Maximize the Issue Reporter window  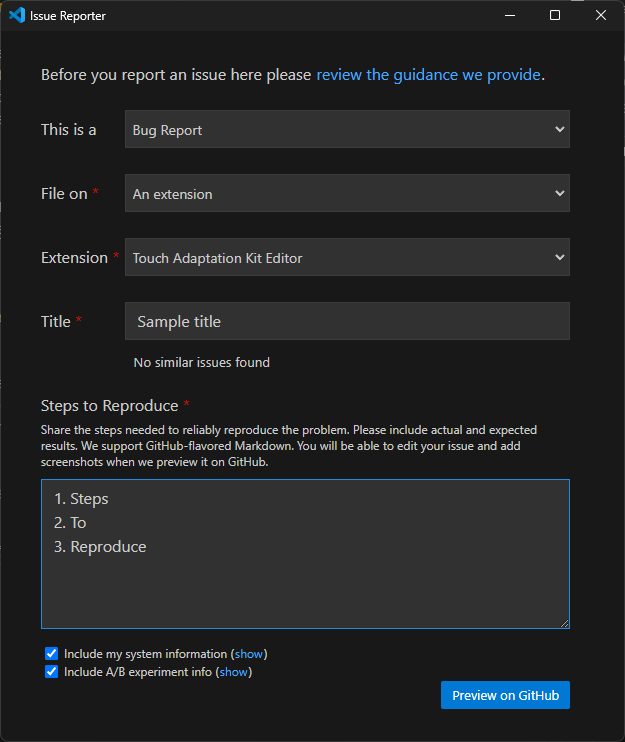pos(555,15)
